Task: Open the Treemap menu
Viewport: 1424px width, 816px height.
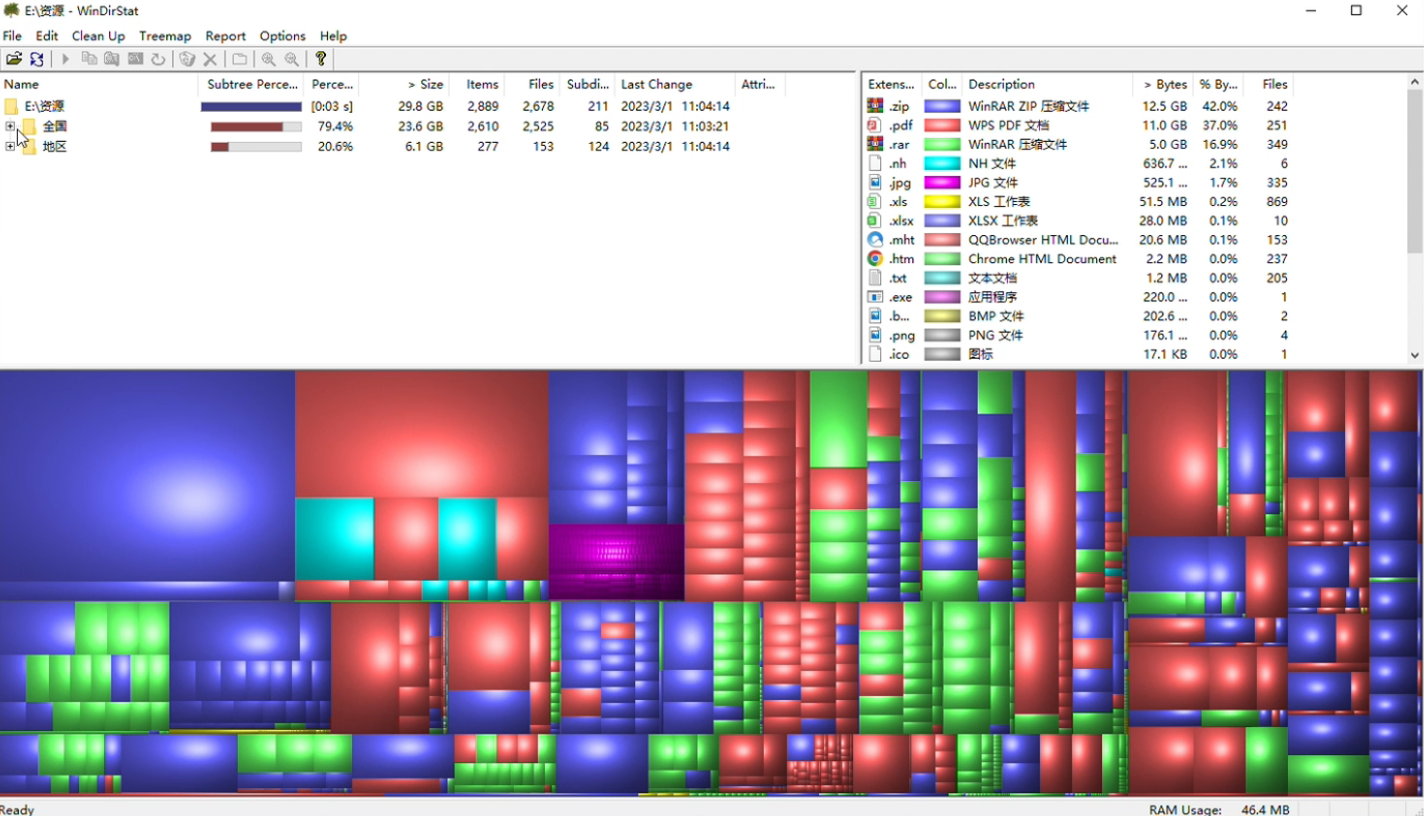Action: [165, 36]
